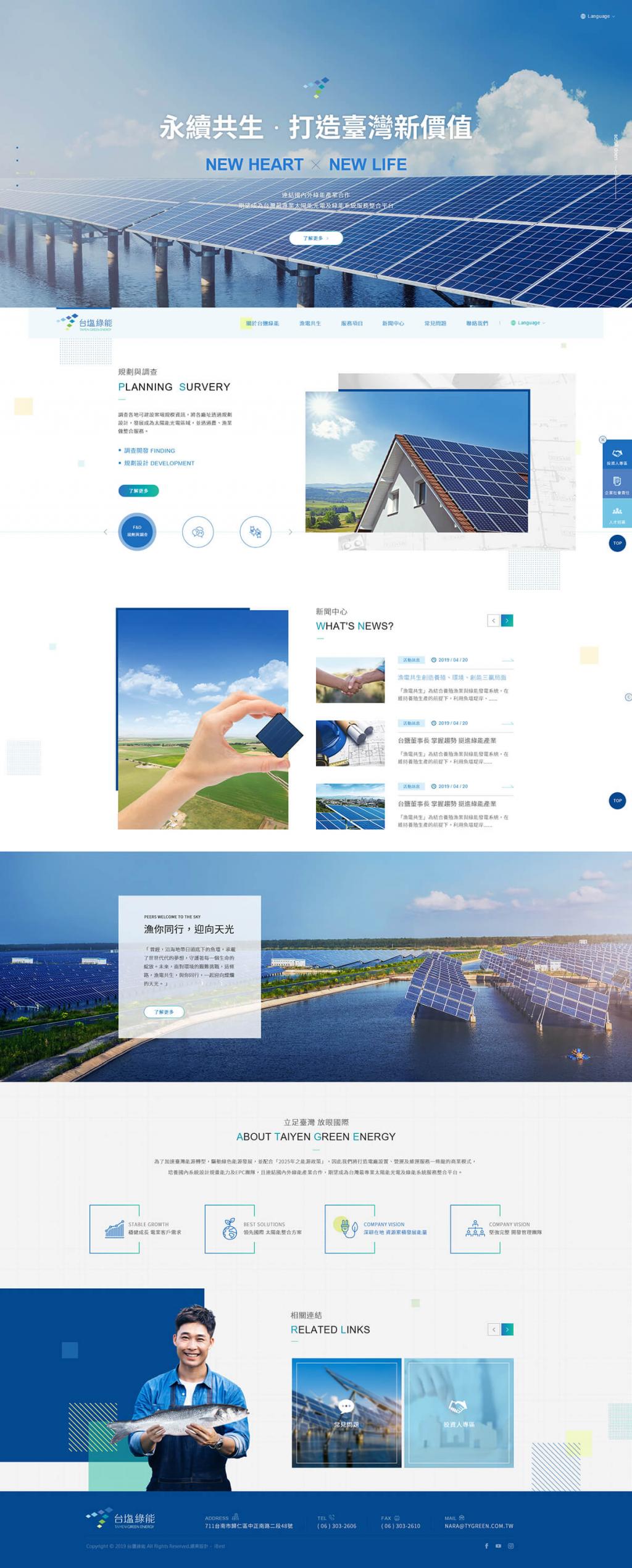Open the blueprint and helmet news thumbnail
The width and height of the screenshot is (632, 1568).
click(x=350, y=743)
